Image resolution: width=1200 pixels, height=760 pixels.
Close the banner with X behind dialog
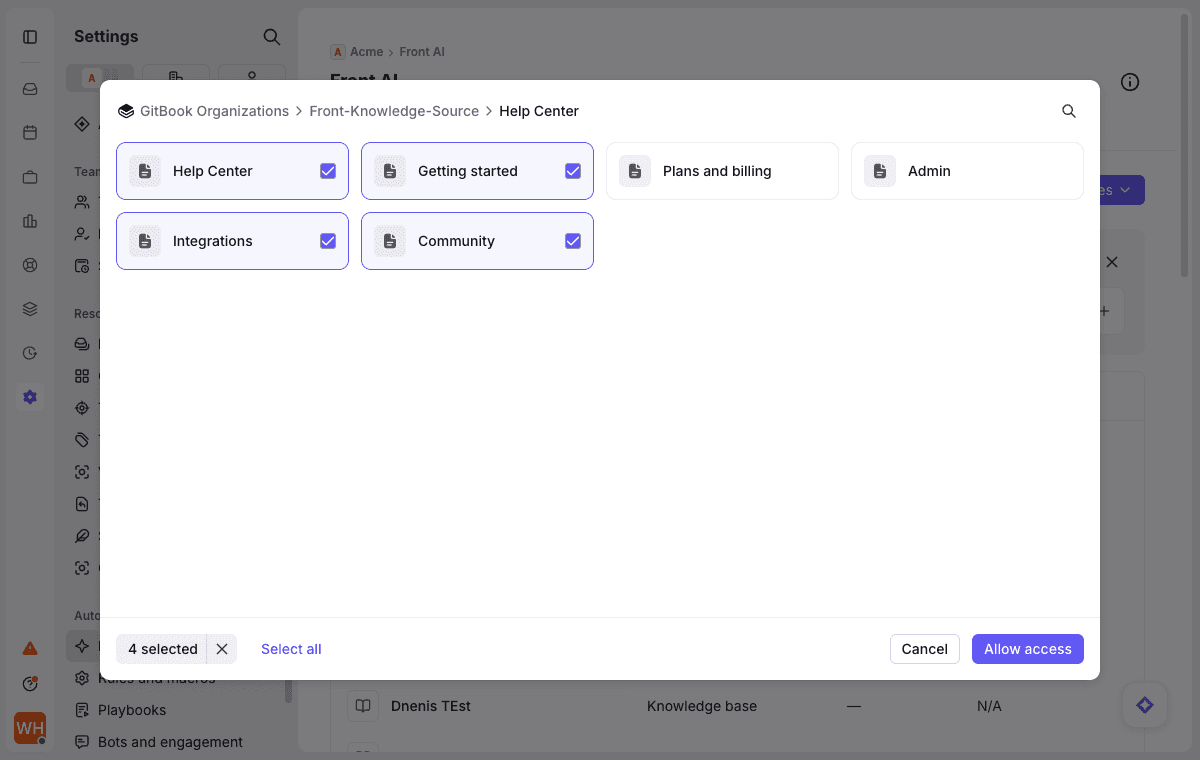click(x=1112, y=262)
